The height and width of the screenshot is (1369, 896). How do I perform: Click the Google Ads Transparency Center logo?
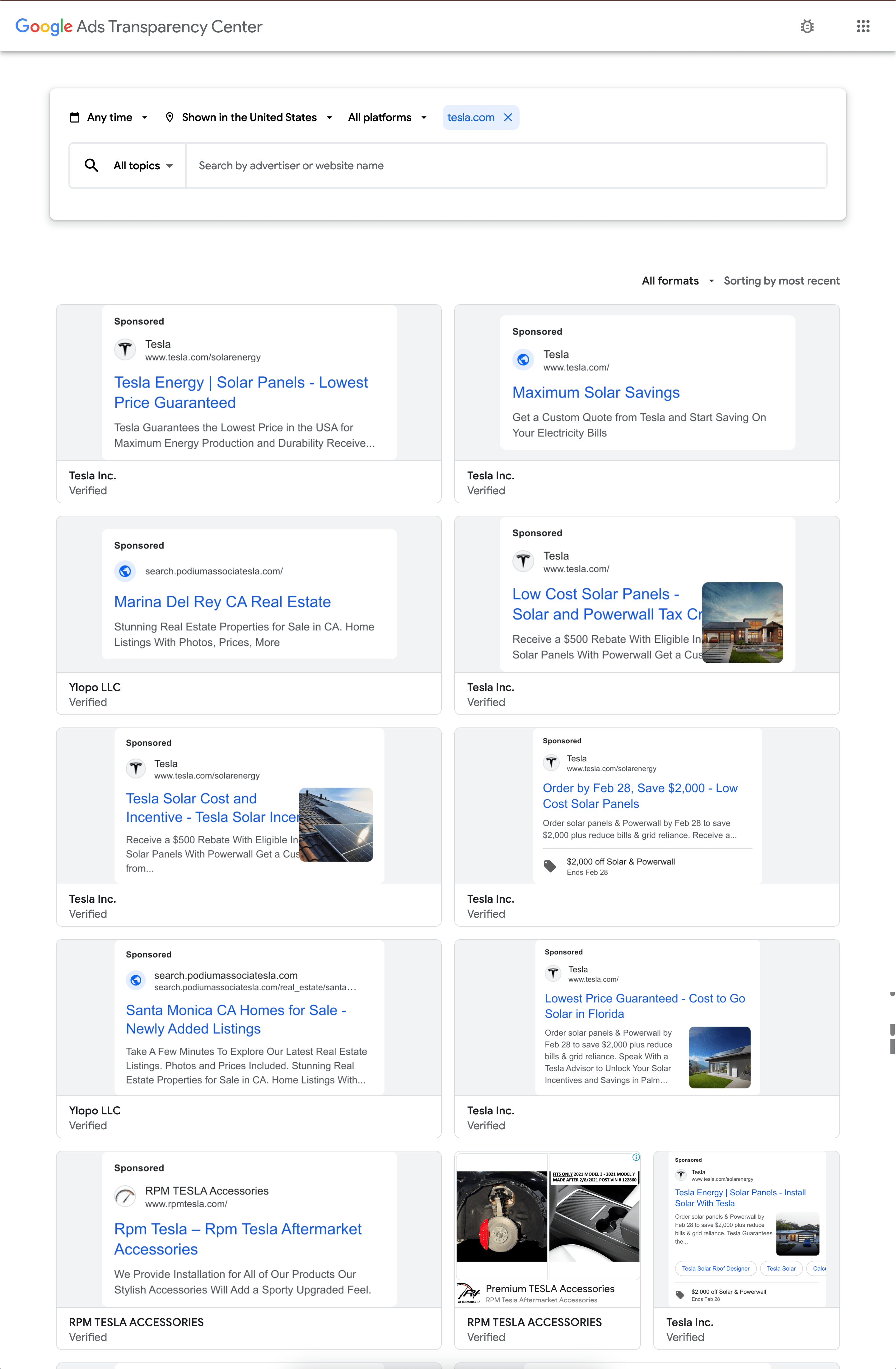click(138, 26)
